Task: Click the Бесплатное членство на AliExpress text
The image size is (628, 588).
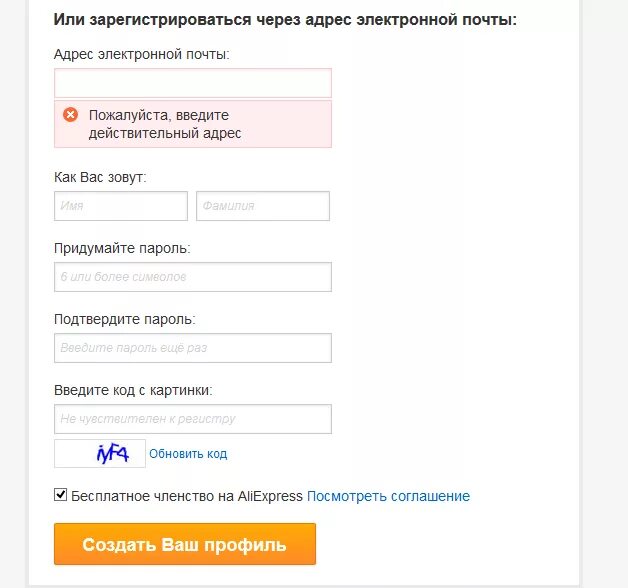Action: [187, 496]
